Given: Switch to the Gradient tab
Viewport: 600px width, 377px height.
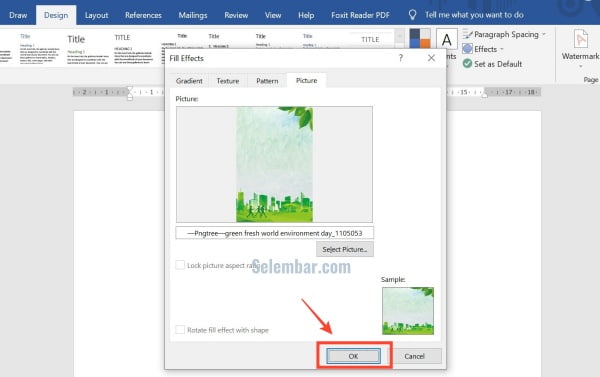Looking at the screenshot, I should click(189, 81).
